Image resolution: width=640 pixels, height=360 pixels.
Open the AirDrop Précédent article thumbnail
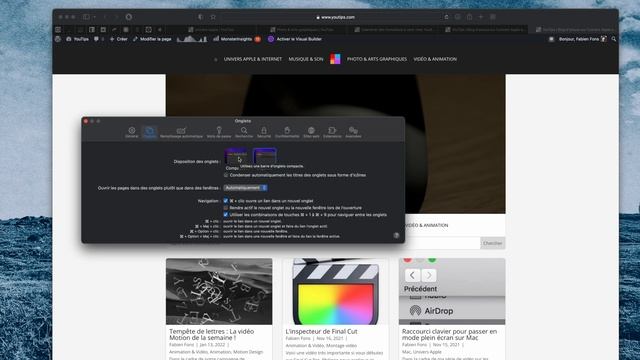452,291
